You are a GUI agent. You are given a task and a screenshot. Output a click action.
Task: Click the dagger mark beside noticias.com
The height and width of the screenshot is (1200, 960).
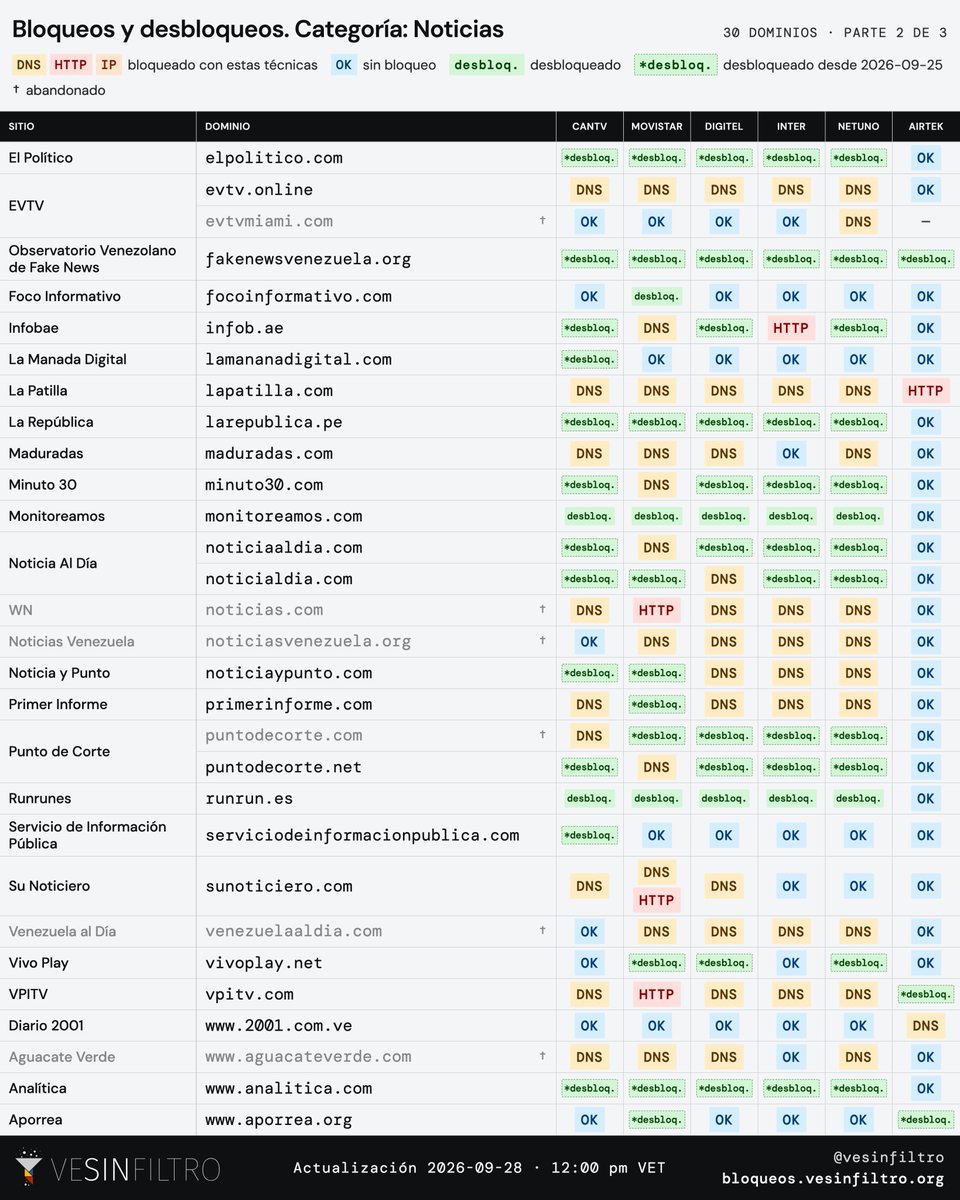543,609
